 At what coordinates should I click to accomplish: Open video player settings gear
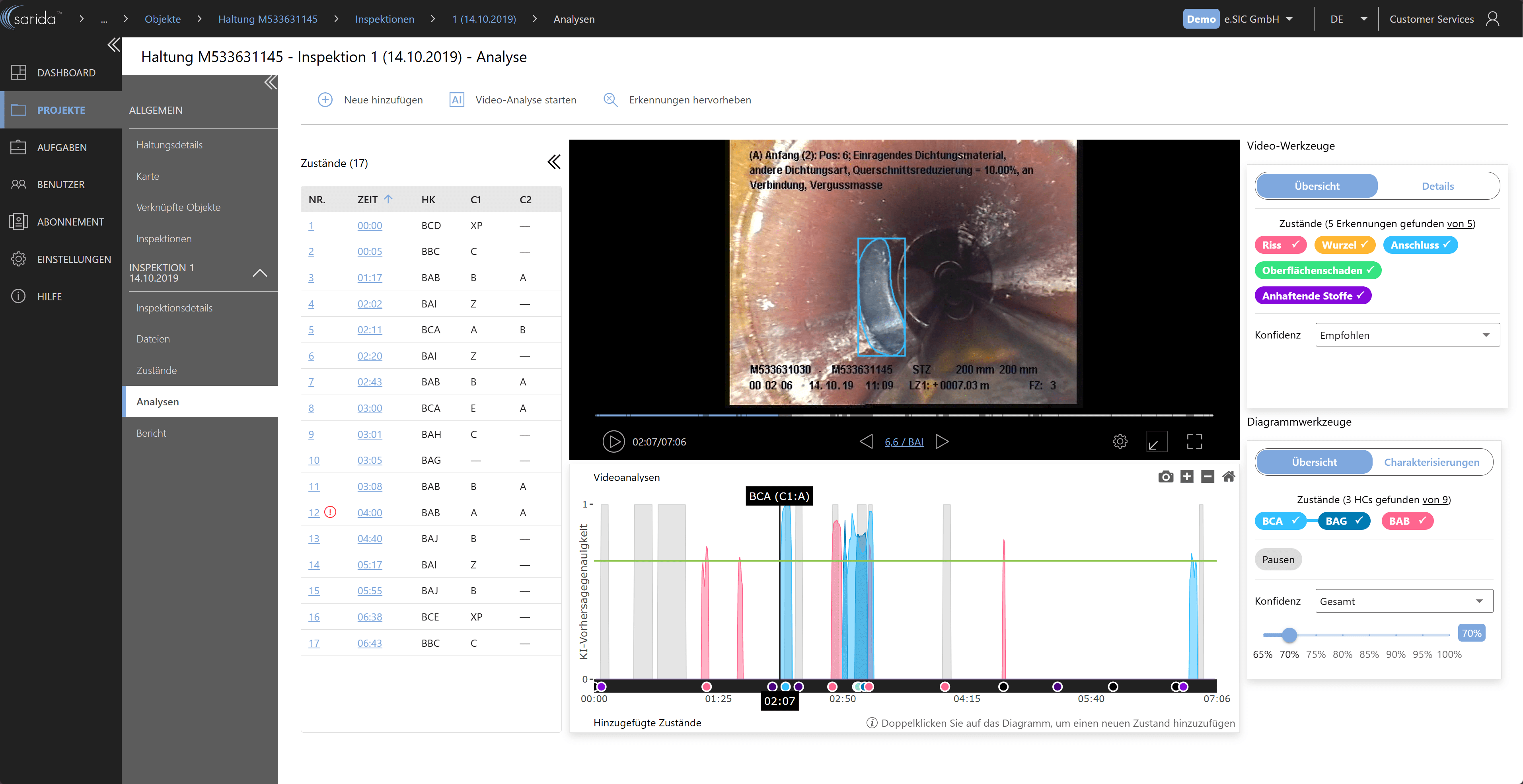[x=1119, y=442]
